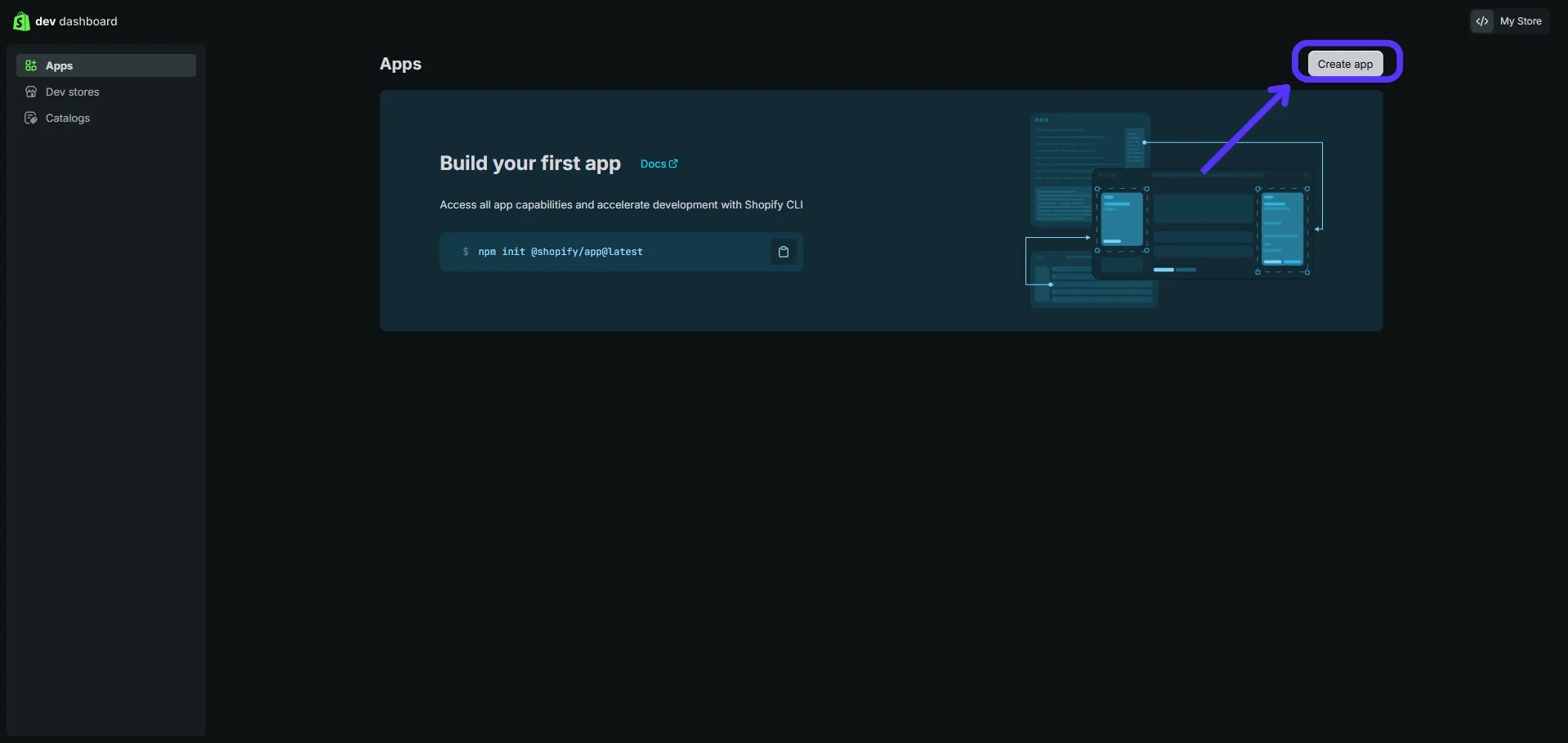Click the Create app button

(x=1345, y=64)
